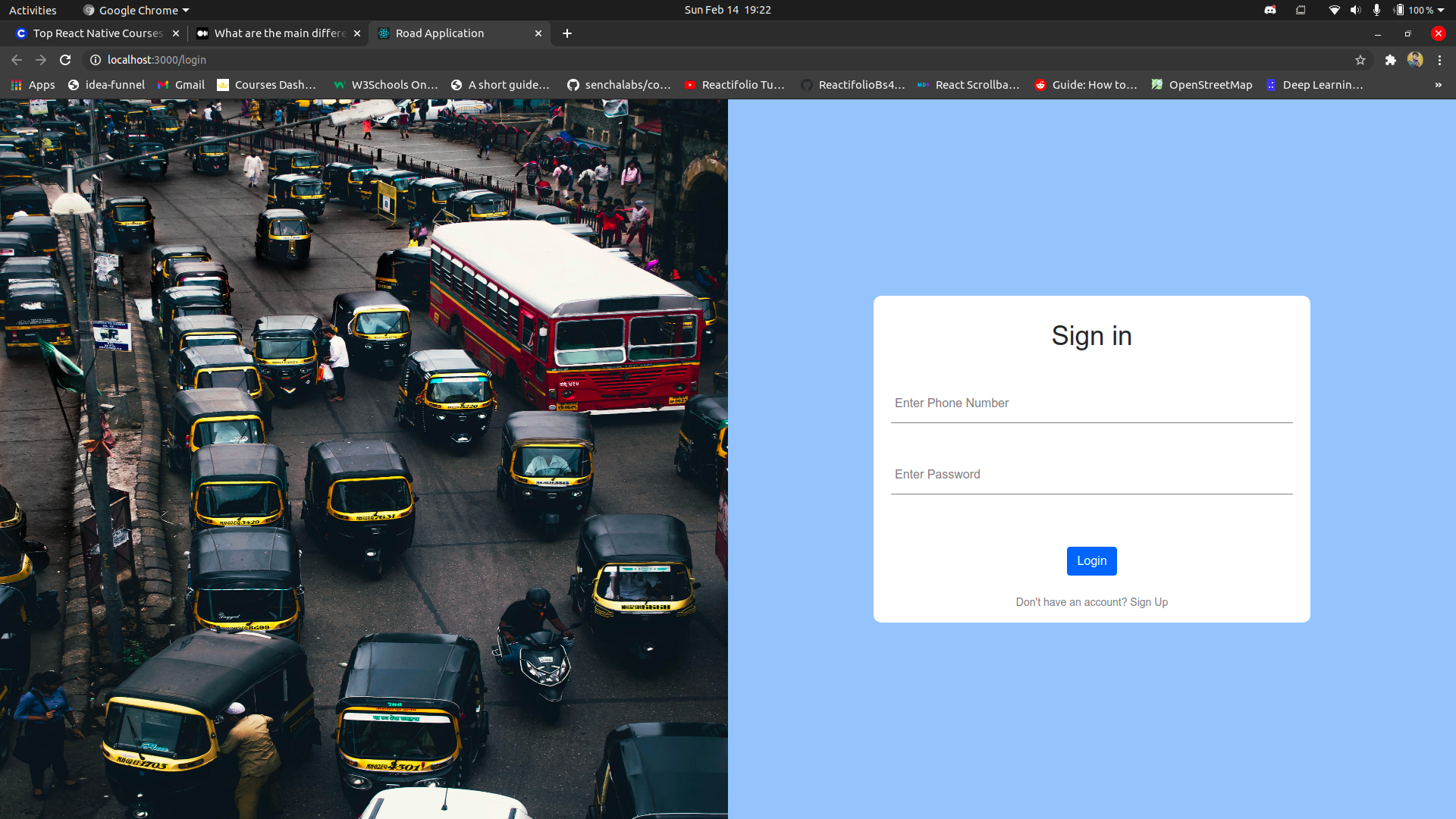This screenshot has height=819, width=1456.
Task: Expand hidden bookmarks chevron
Action: (x=1438, y=85)
